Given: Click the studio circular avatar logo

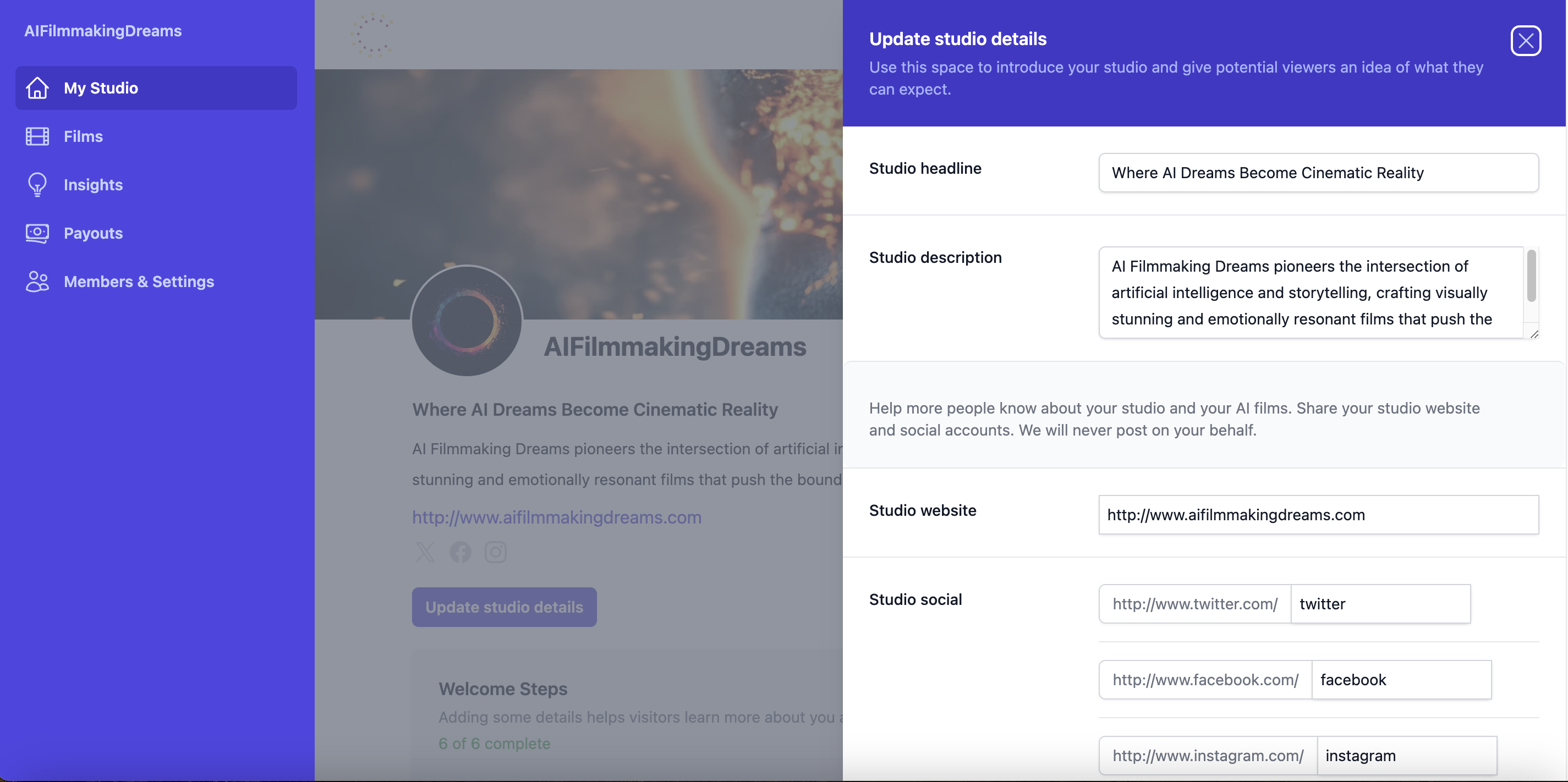Looking at the screenshot, I should coord(467,320).
